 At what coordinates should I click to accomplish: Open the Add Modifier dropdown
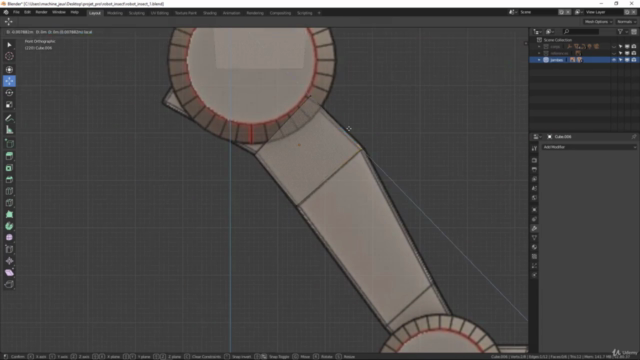point(589,147)
